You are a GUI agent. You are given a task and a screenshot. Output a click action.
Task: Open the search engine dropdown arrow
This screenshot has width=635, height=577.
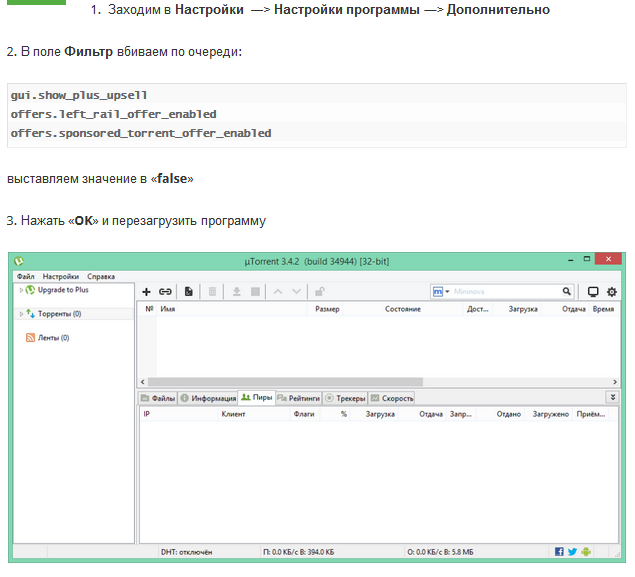tap(447, 292)
